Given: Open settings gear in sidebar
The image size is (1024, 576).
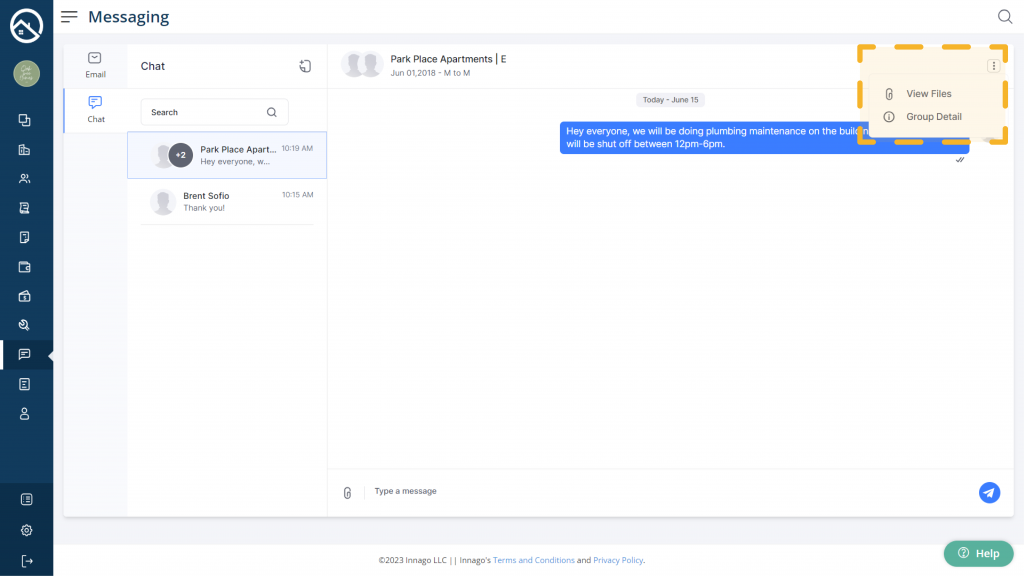Looking at the screenshot, I should (26, 530).
